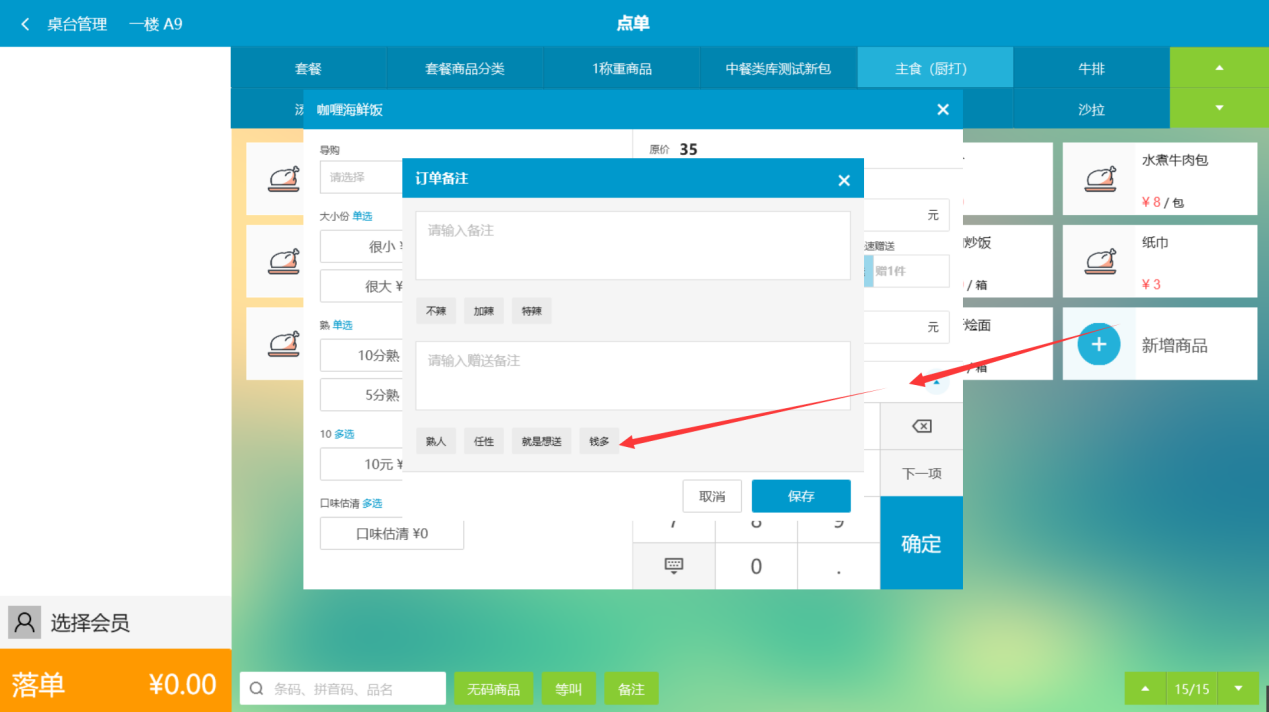The width and height of the screenshot is (1269, 712).
Task: Tap the plus icon for 新增商品
Action: tap(1099, 344)
